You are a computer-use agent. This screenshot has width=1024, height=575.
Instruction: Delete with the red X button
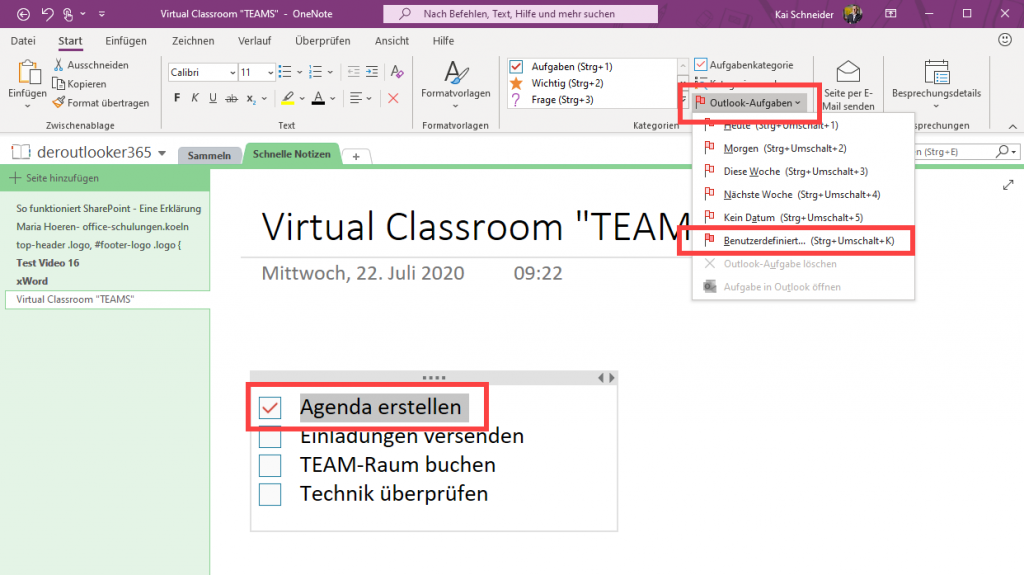(x=393, y=98)
